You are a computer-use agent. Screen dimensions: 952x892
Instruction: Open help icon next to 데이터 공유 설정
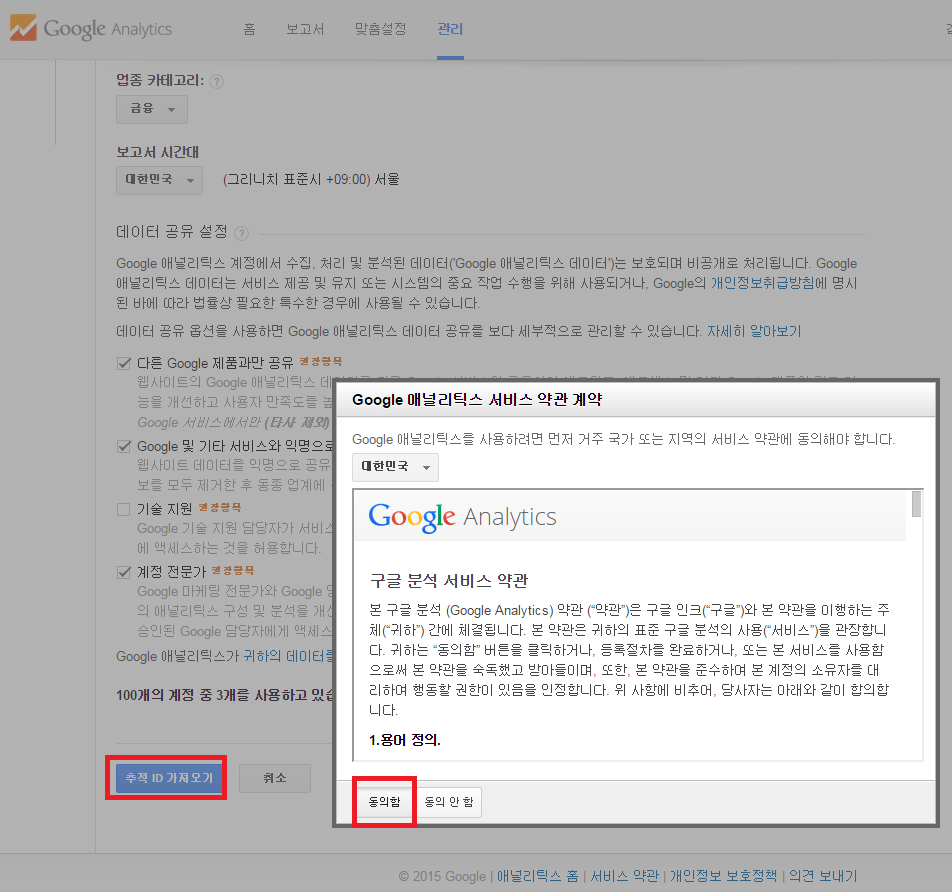click(x=241, y=233)
